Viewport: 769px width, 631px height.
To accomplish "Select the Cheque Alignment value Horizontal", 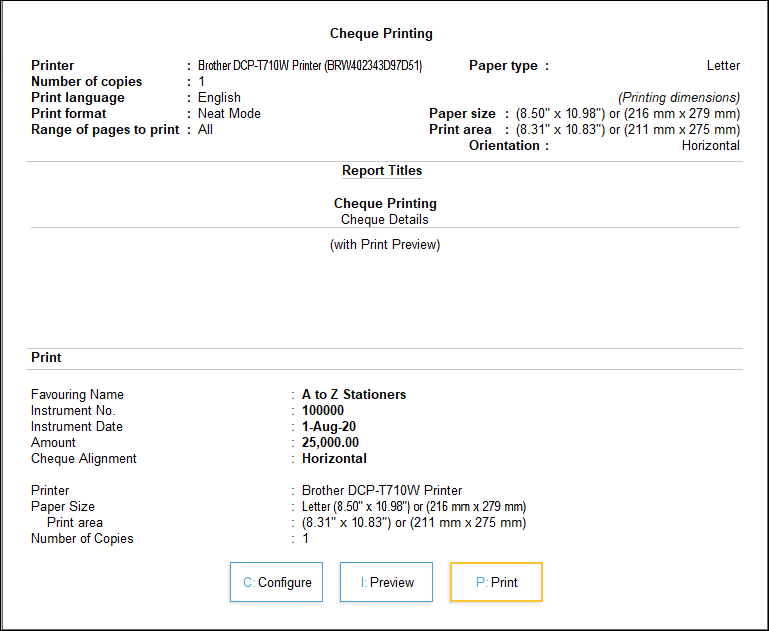I will coord(334,458).
